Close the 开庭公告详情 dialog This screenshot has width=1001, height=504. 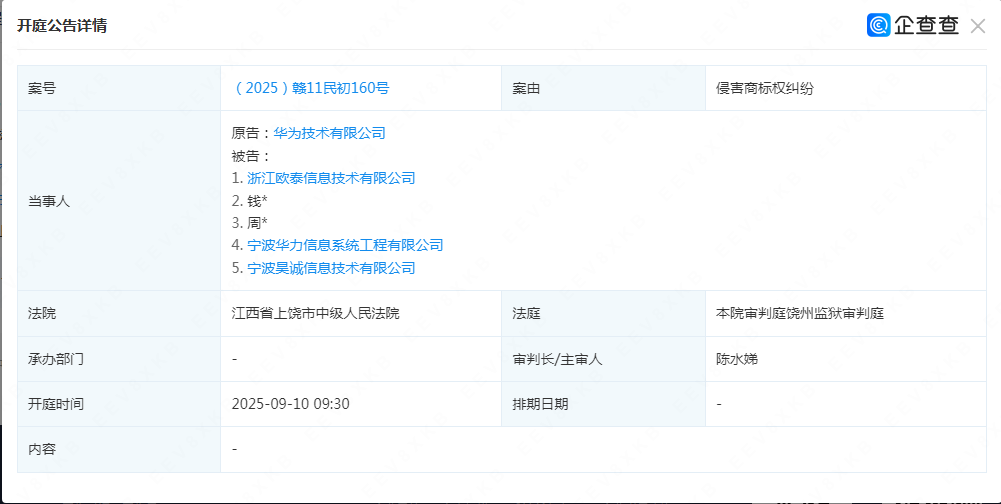977,26
